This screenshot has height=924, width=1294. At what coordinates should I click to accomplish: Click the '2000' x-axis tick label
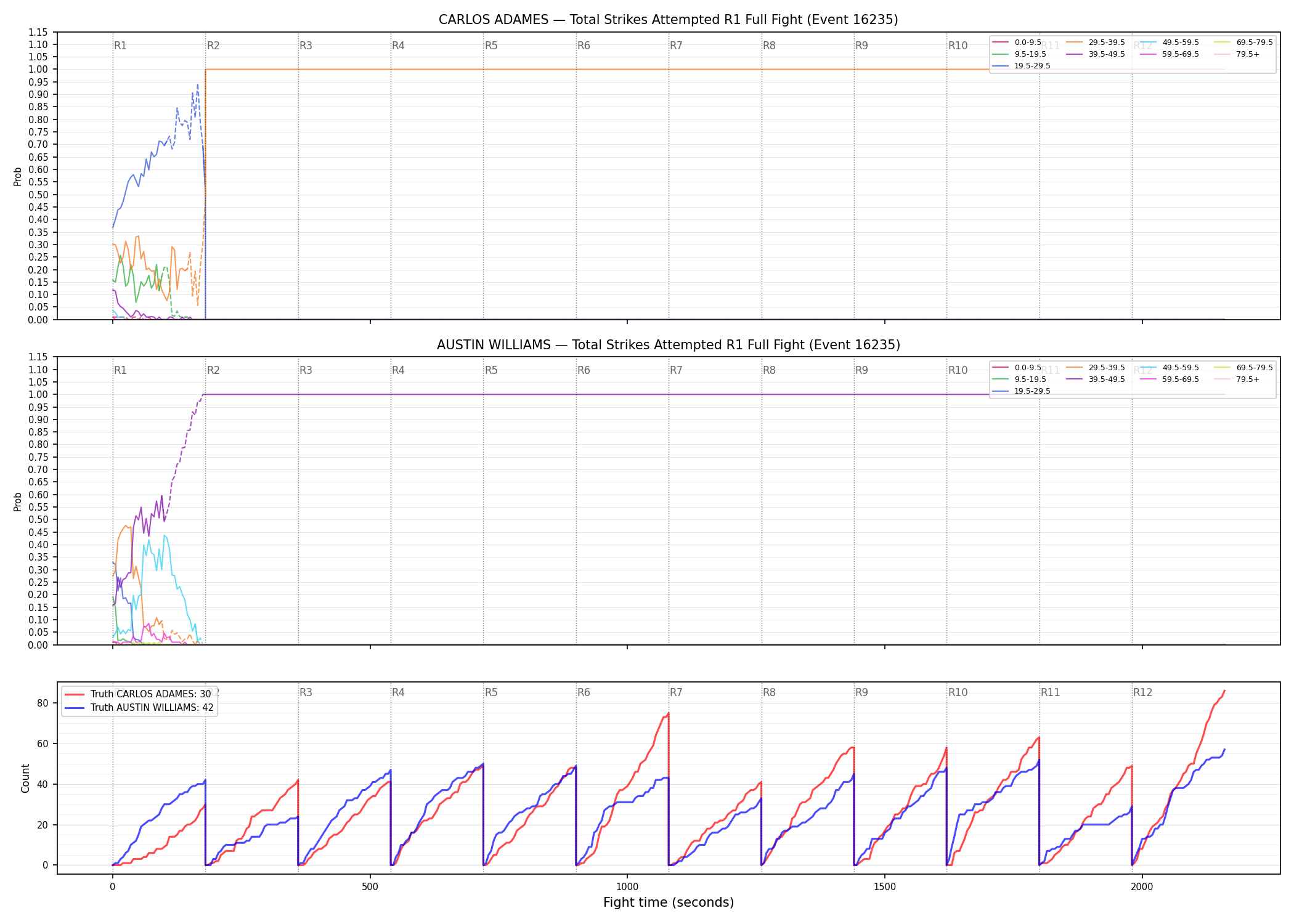coord(1142,887)
